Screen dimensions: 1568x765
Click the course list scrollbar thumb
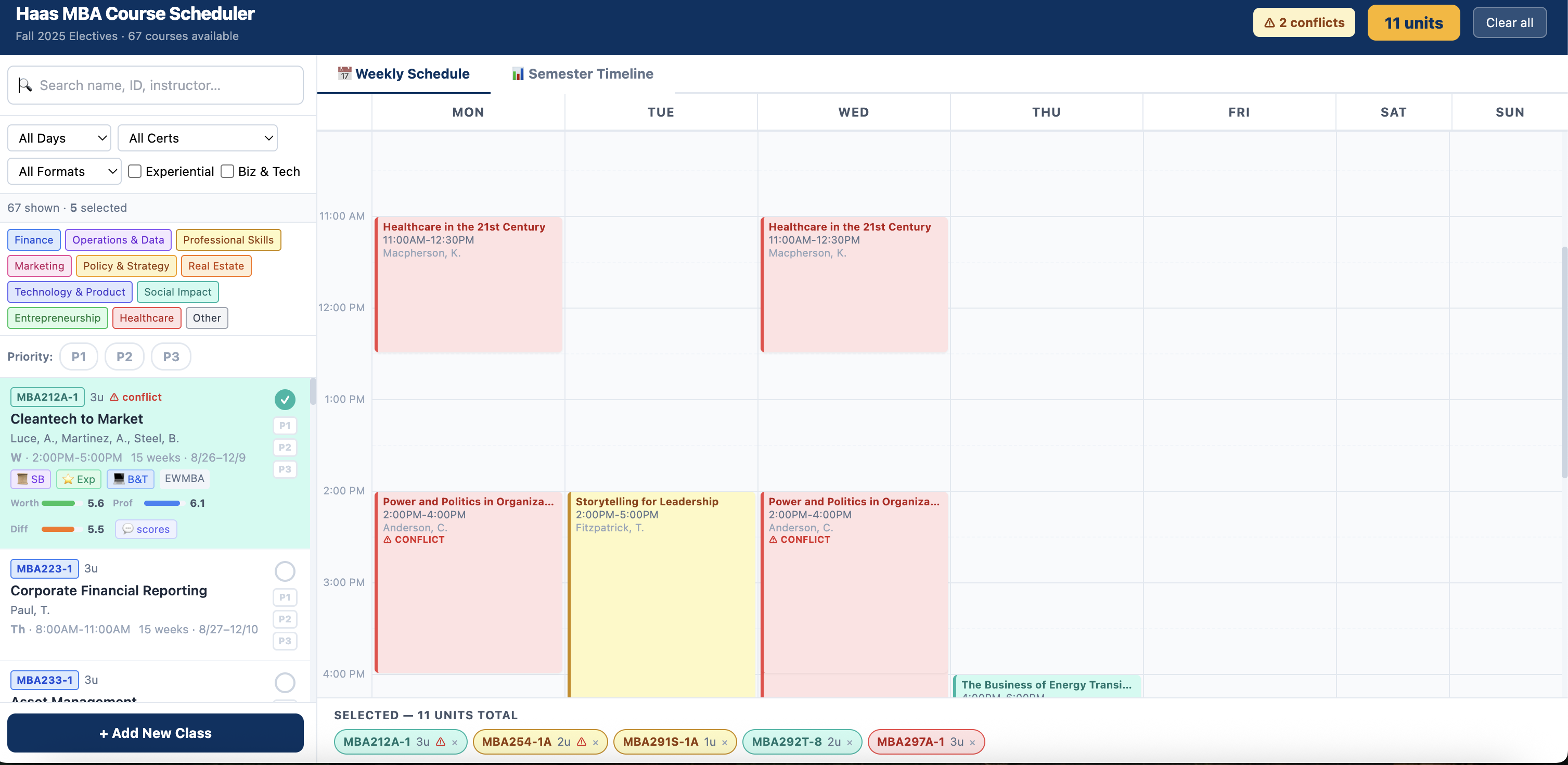pos(313,391)
